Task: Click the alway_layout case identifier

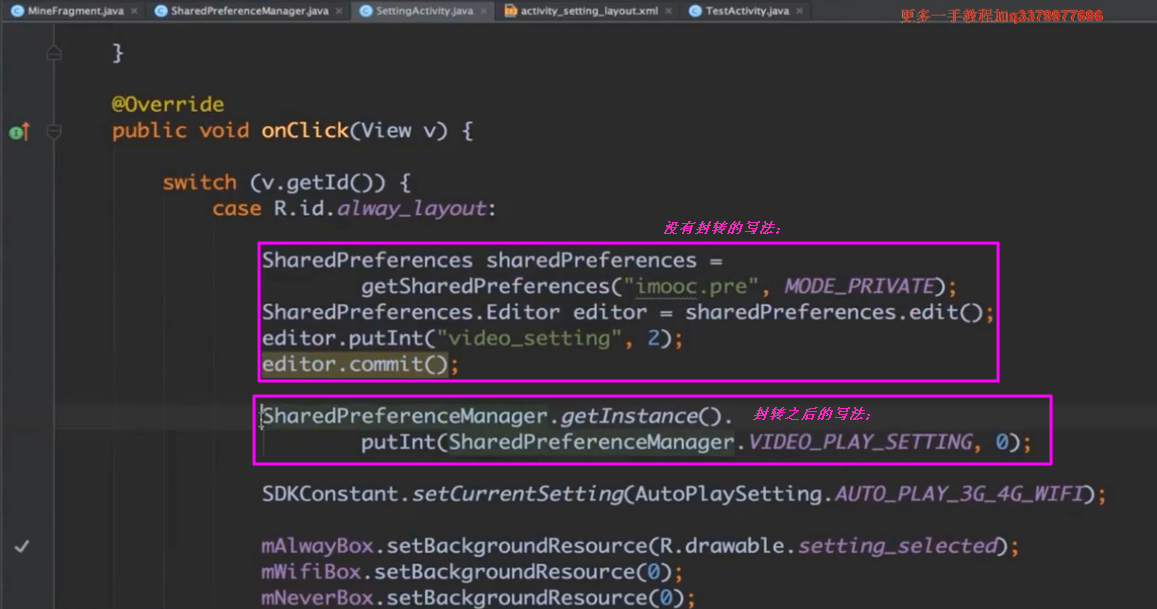Action: click(412, 209)
